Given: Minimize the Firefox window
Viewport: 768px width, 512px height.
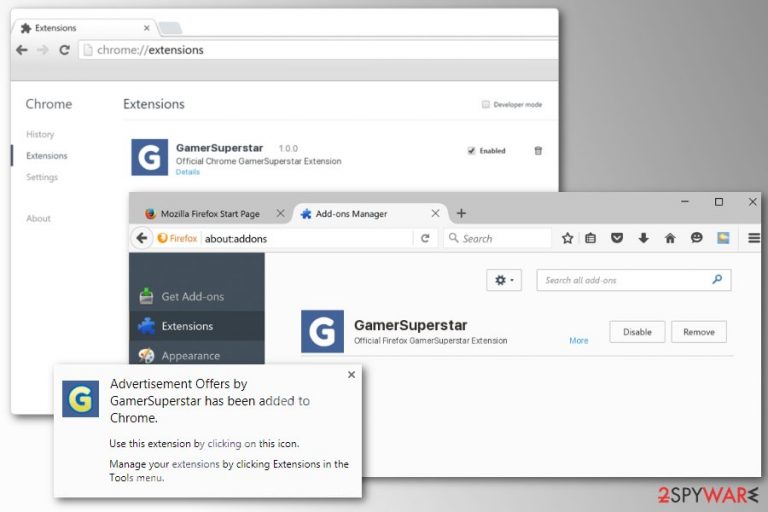Looking at the screenshot, I should point(685,201).
